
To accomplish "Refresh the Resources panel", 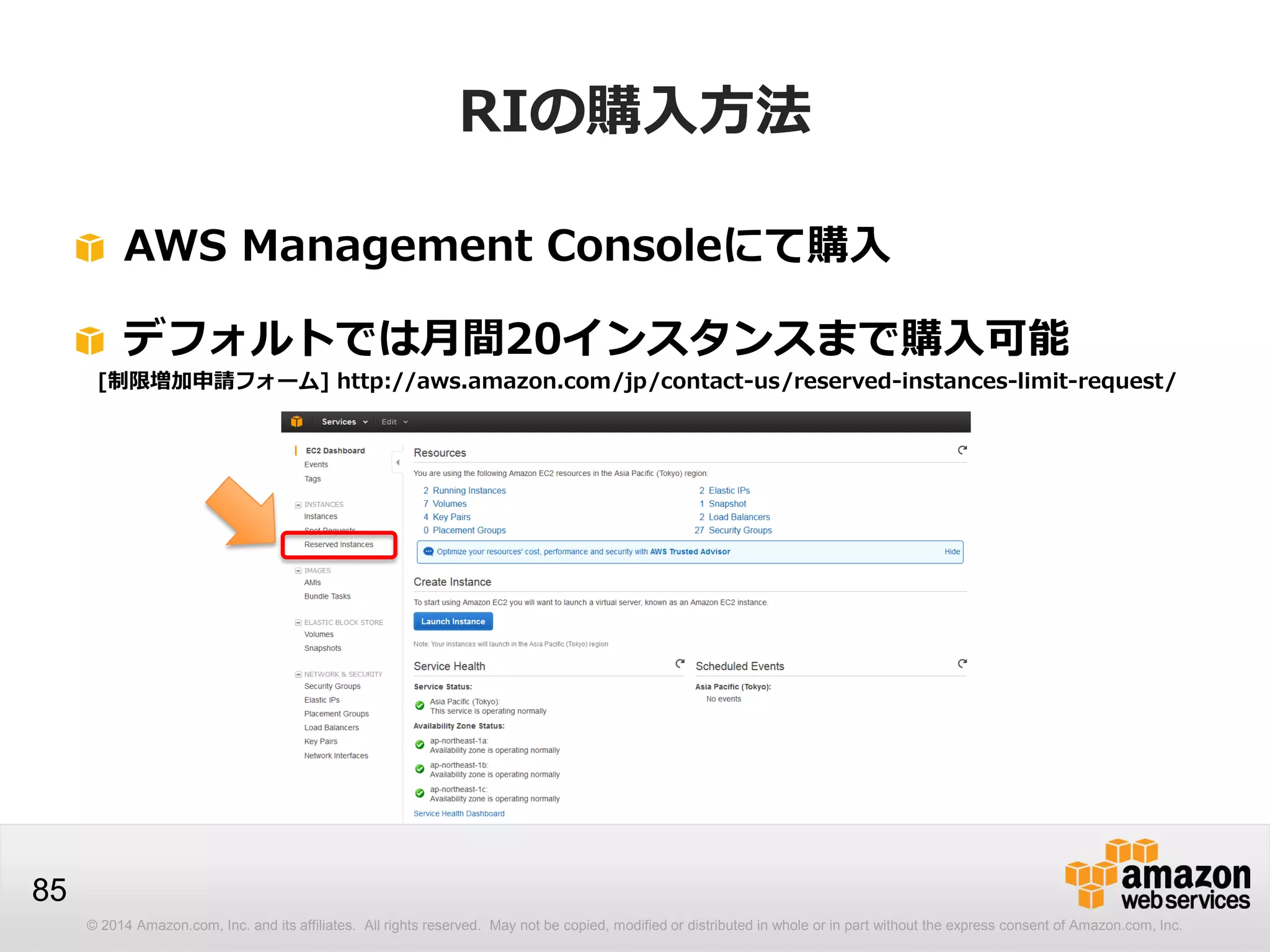I will click(962, 451).
